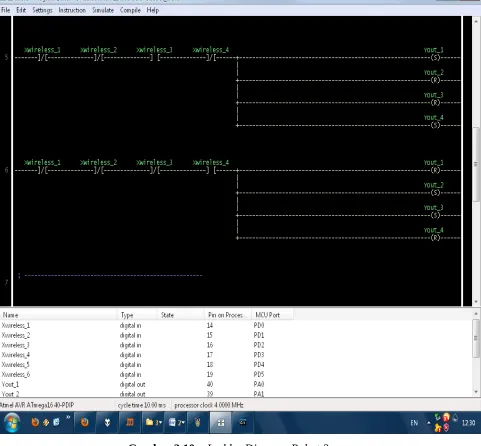Select Xwireless_4 contact in rung 5
481x446 pixels.
[211, 58]
